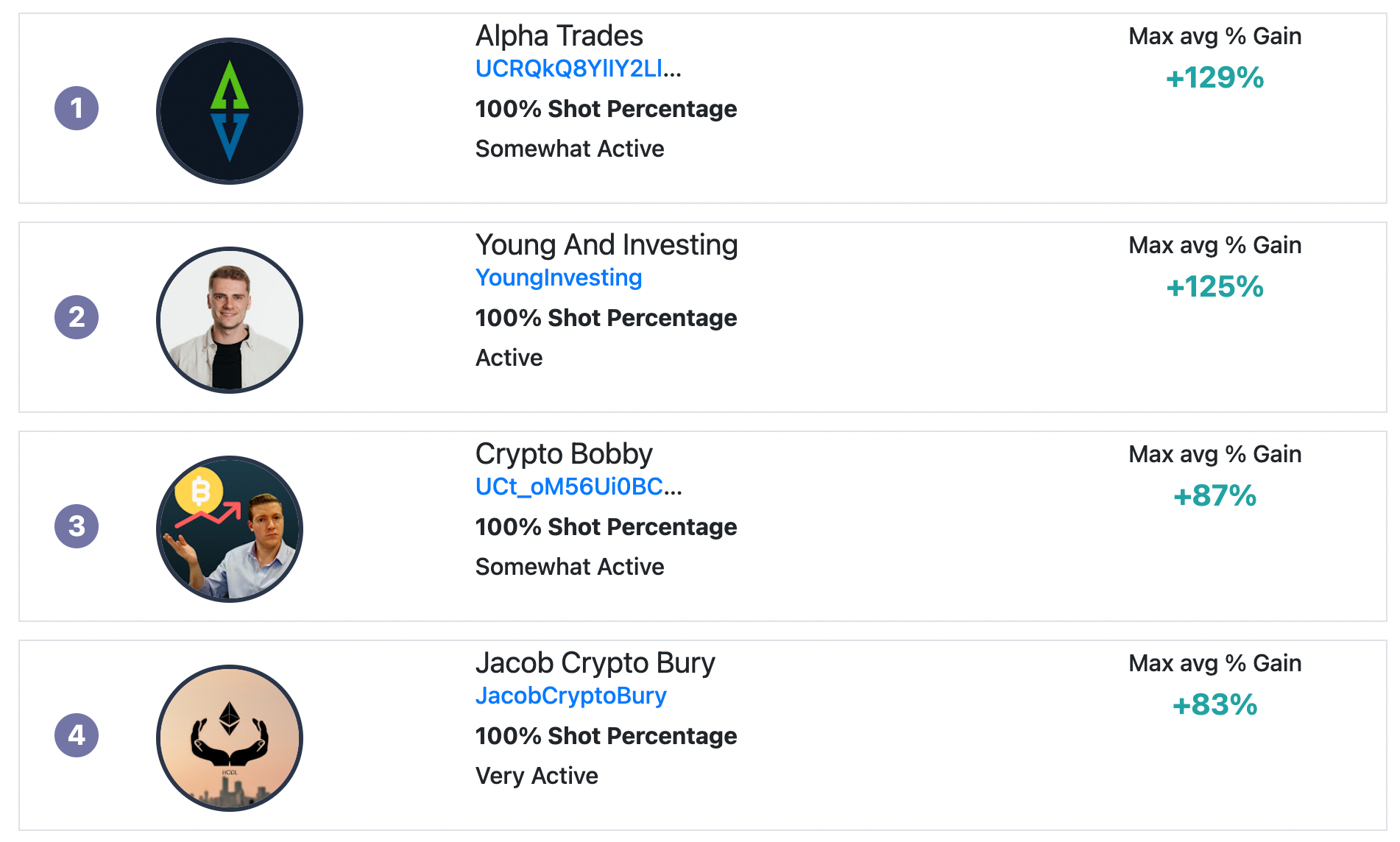Click the +83% max avg gain value

pyautogui.click(x=1215, y=704)
